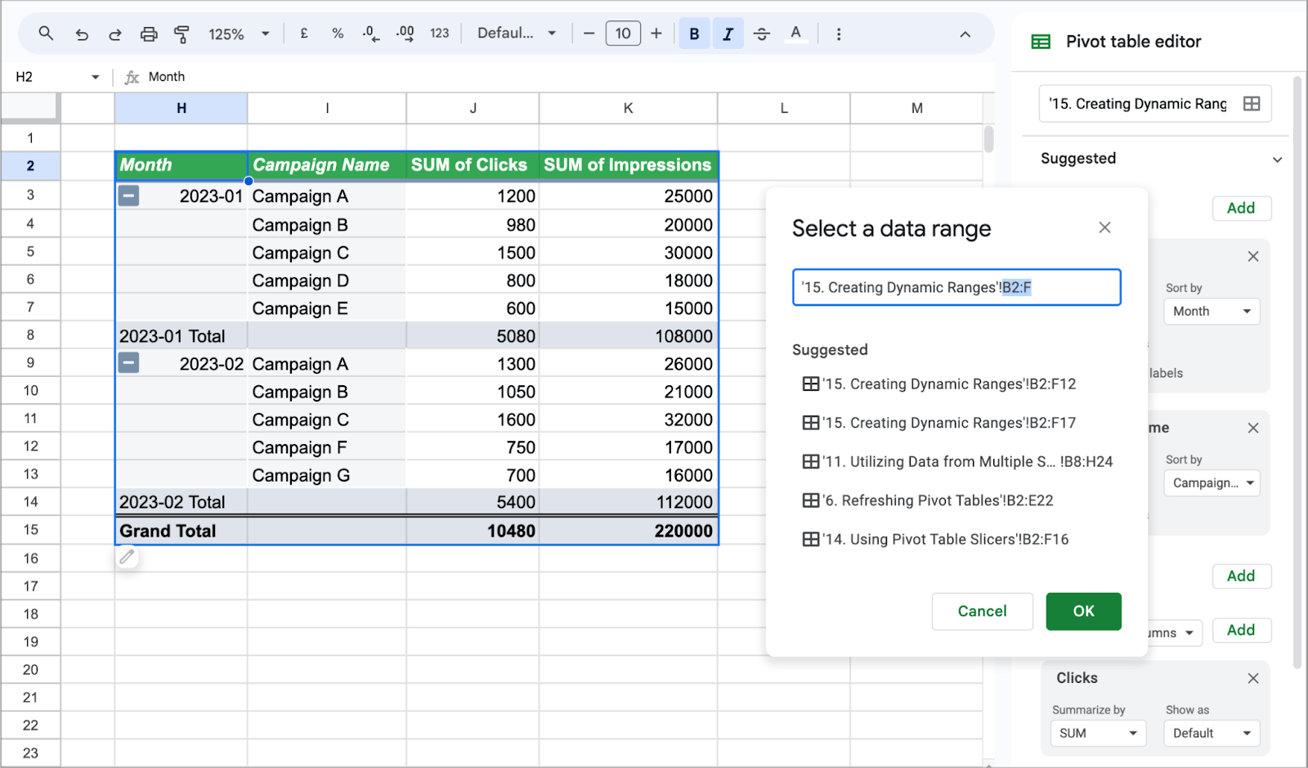Open the Summarize by SUM dropdown

[x=1098, y=733]
